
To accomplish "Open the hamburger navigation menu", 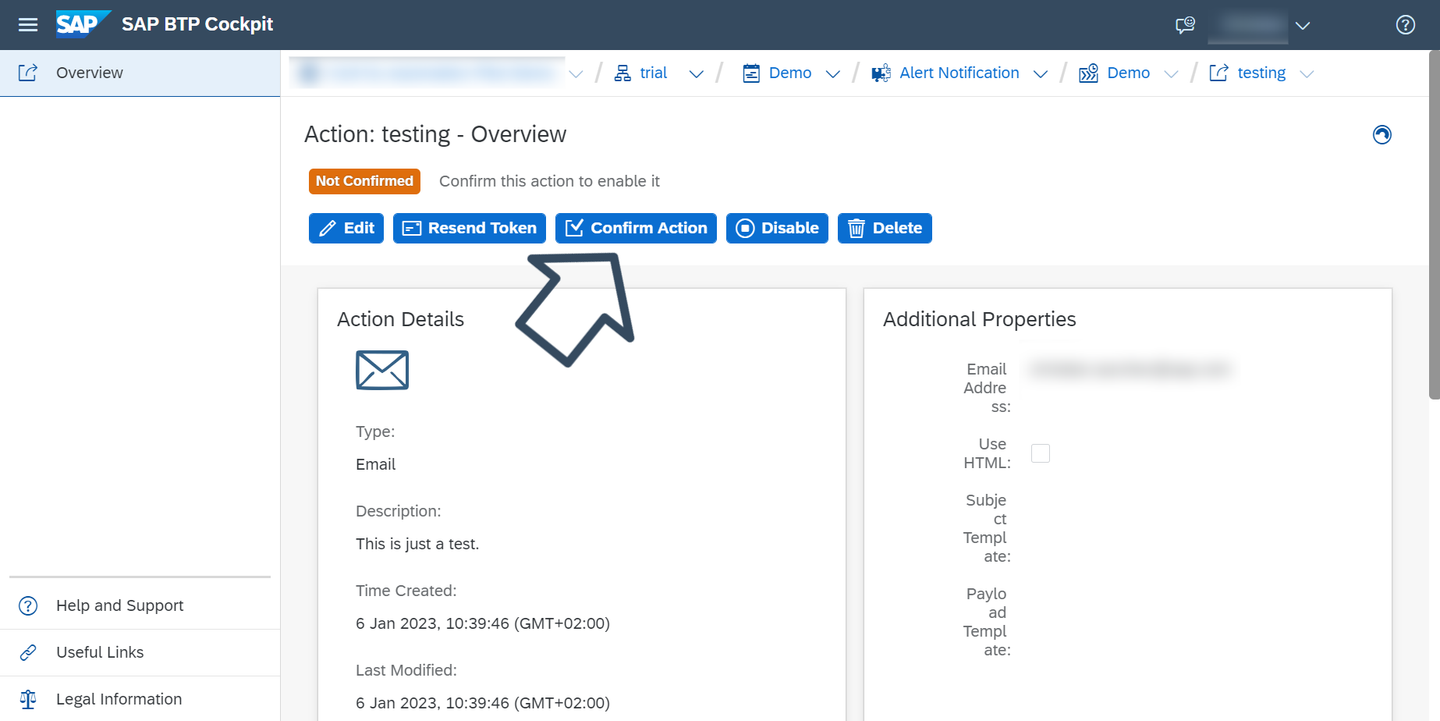I will pyautogui.click(x=28, y=25).
